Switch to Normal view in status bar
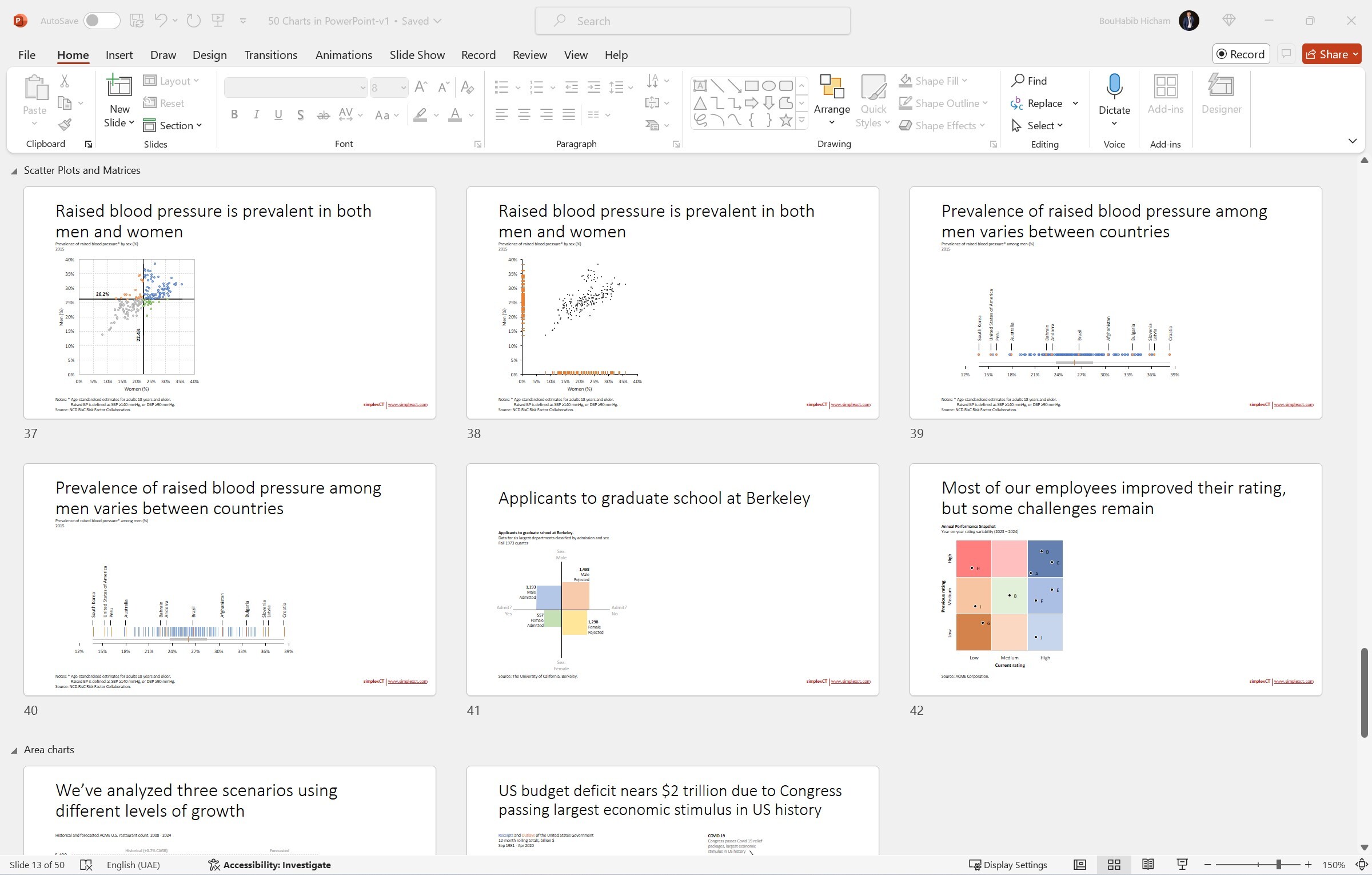The width and height of the screenshot is (1372, 875). click(x=1079, y=865)
